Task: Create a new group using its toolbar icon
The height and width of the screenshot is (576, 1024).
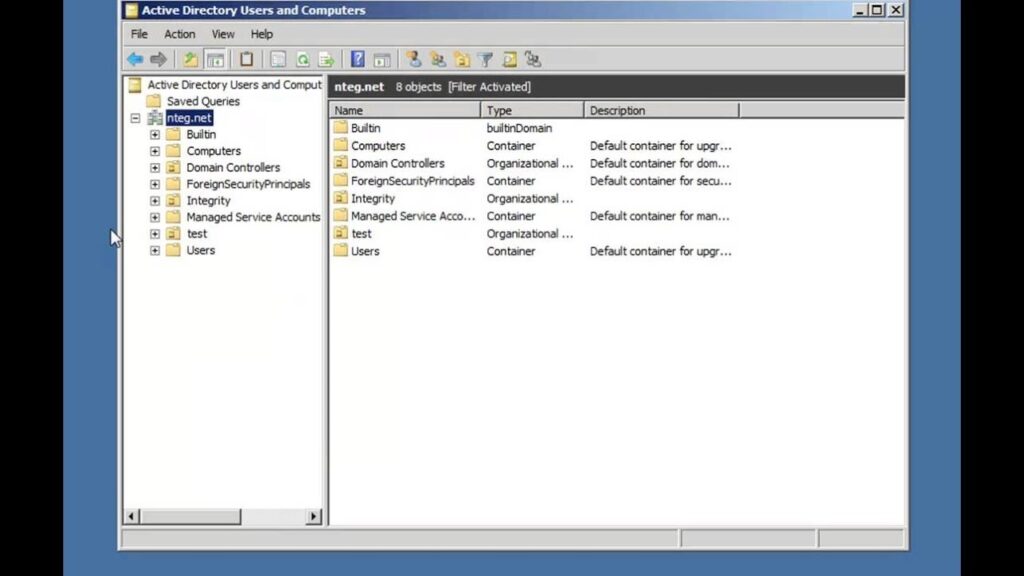Action: 437,59
